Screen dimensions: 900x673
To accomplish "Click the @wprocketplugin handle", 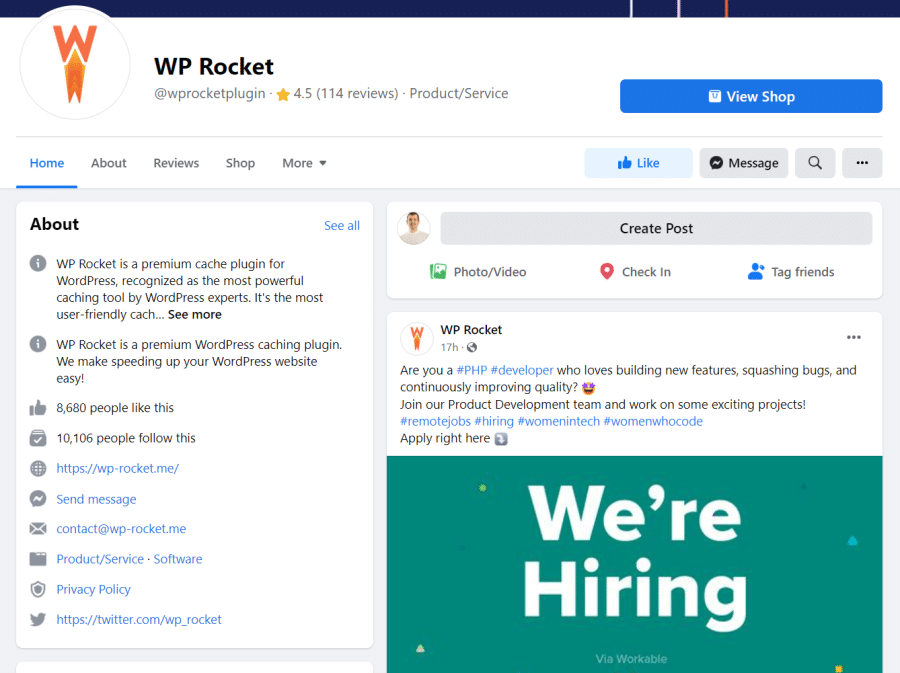I will (x=210, y=94).
